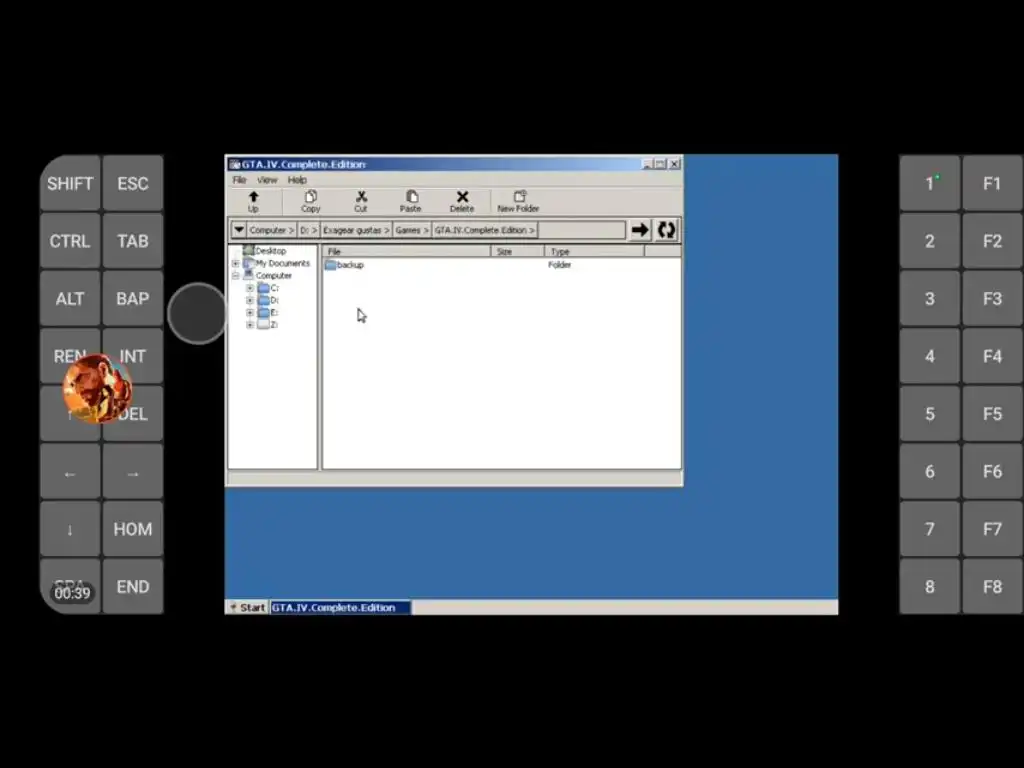Navigate to Games breadcrumb segment

coord(412,230)
